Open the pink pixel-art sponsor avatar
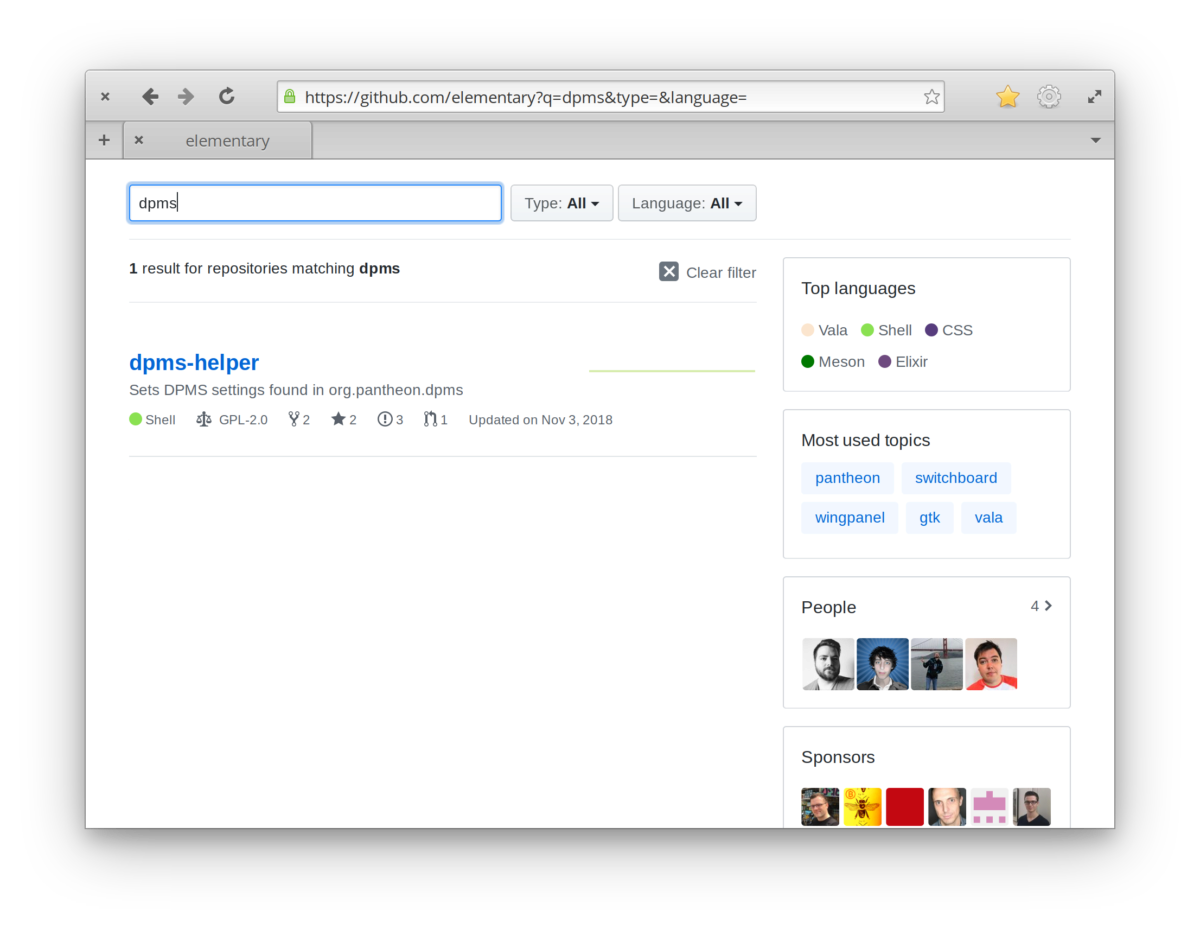1200x929 pixels. click(989, 807)
